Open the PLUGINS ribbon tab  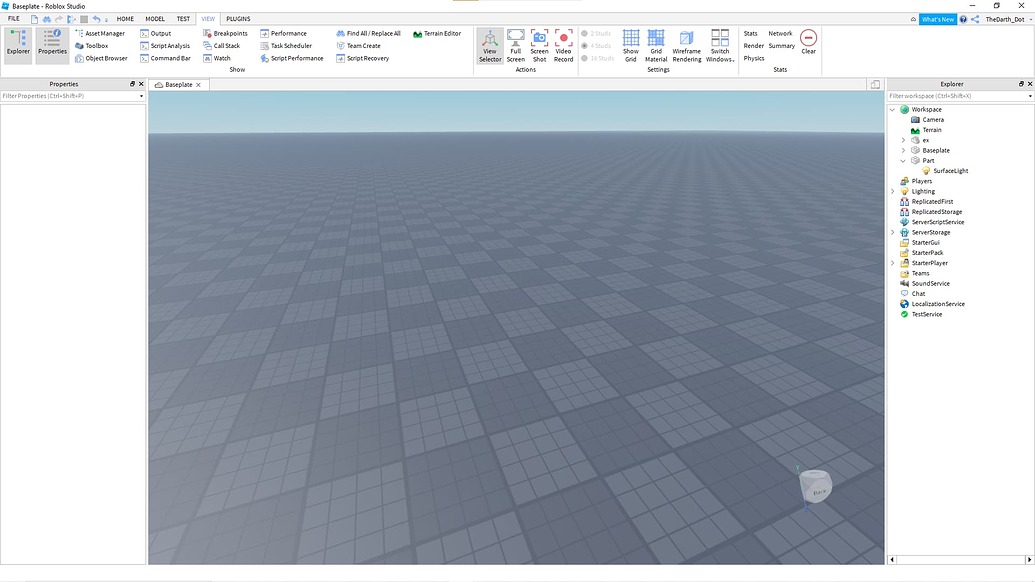point(237,18)
